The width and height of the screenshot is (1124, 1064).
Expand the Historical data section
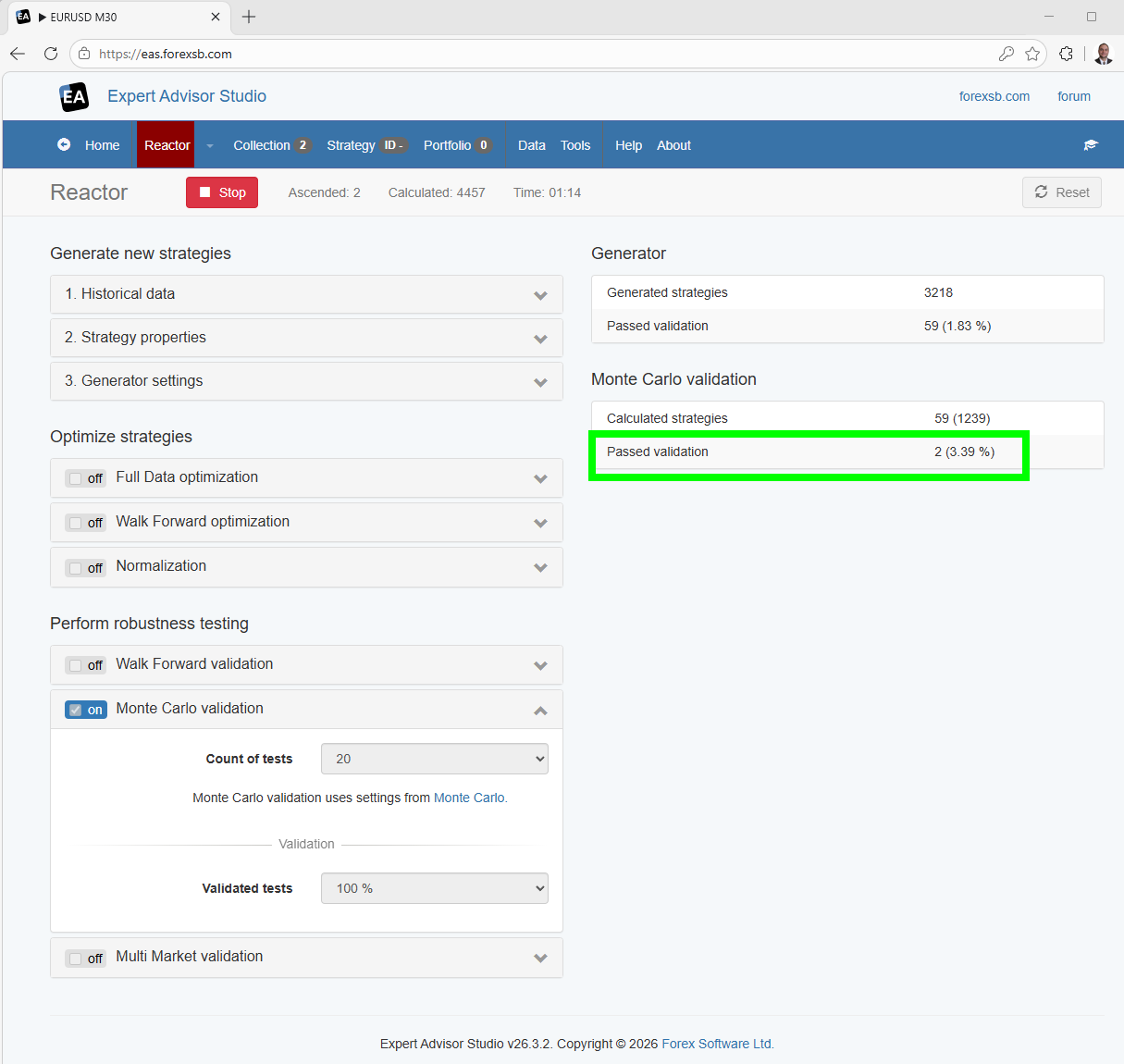tap(305, 294)
